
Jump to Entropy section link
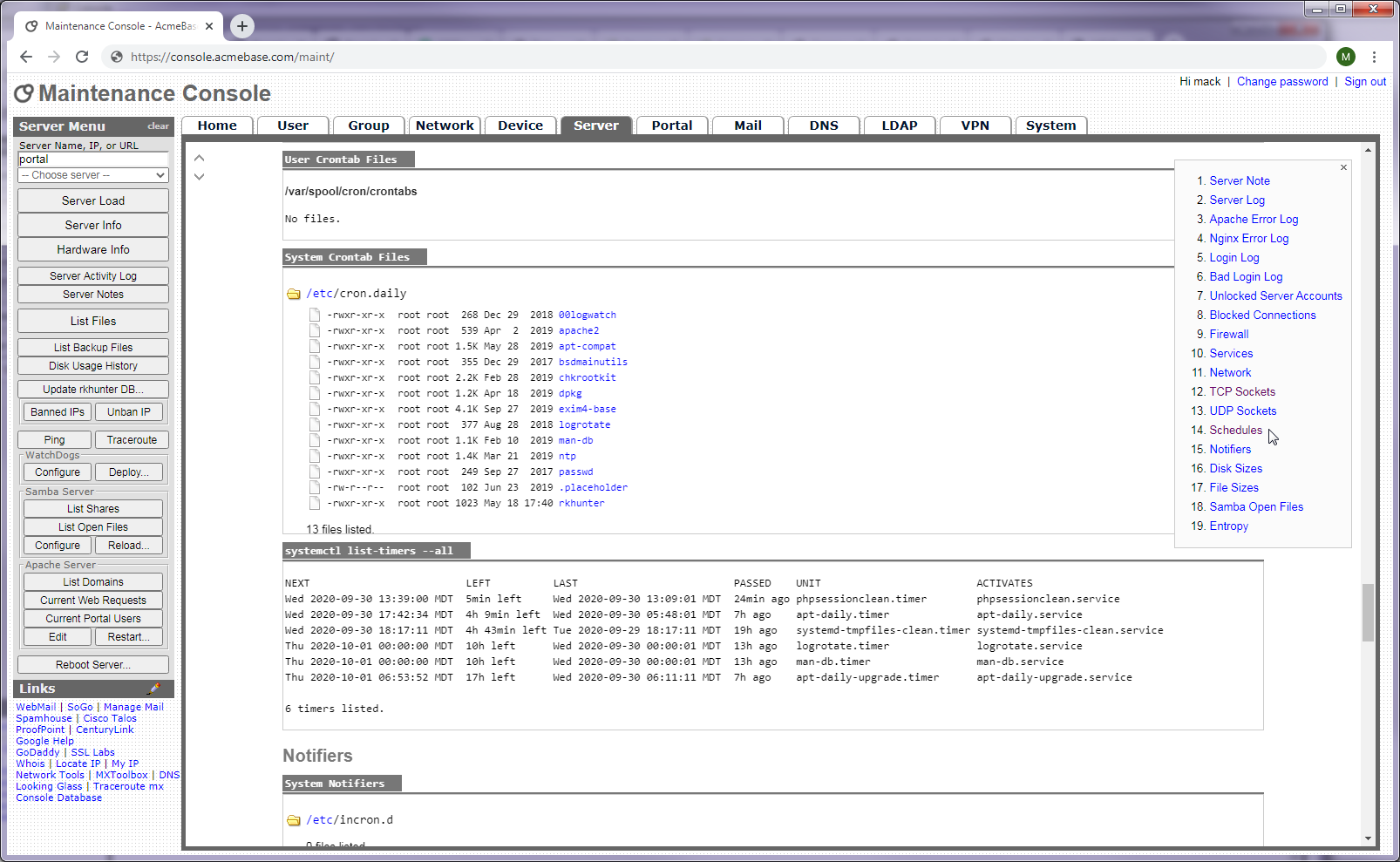tap(1229, 526)
